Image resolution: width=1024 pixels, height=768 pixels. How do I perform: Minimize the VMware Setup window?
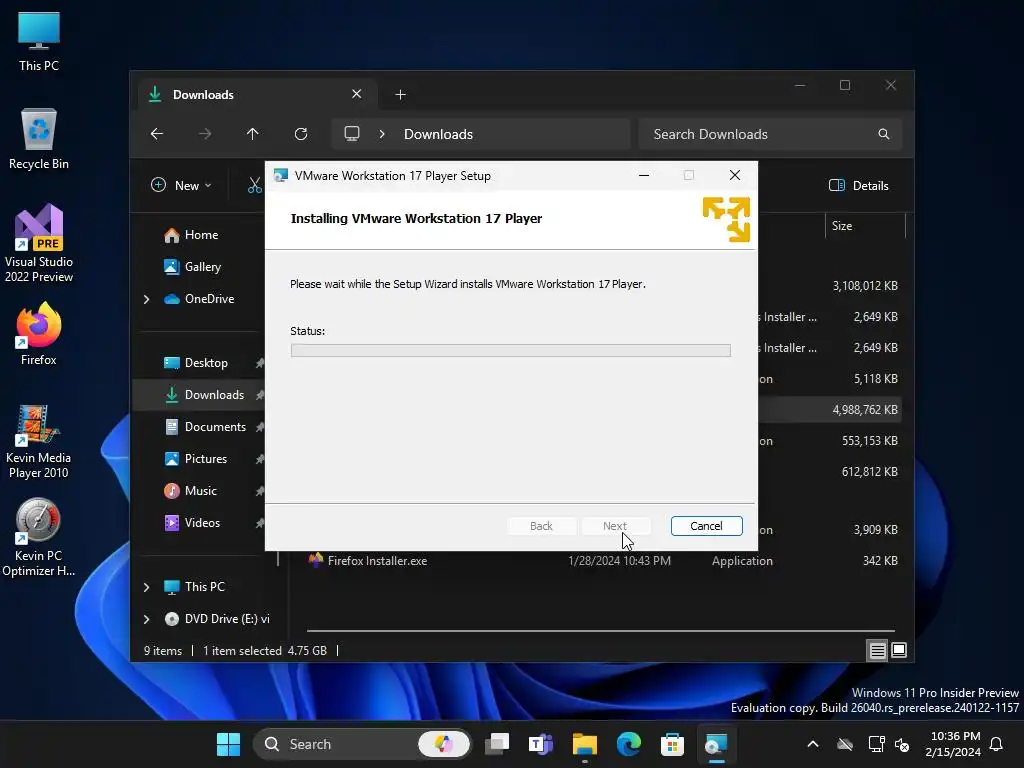coord(644,176)
